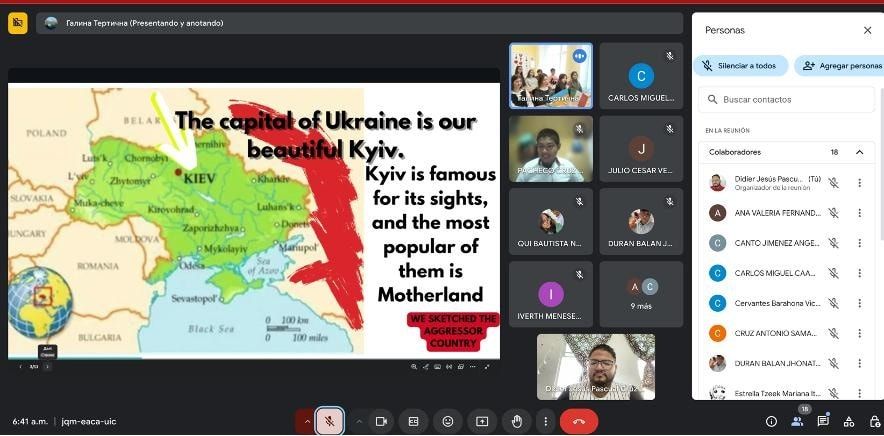Image resolution: width=884 pixels, height=436 pixels.
Task: Raise your hand in the meeting
Action: coord(516,421)
